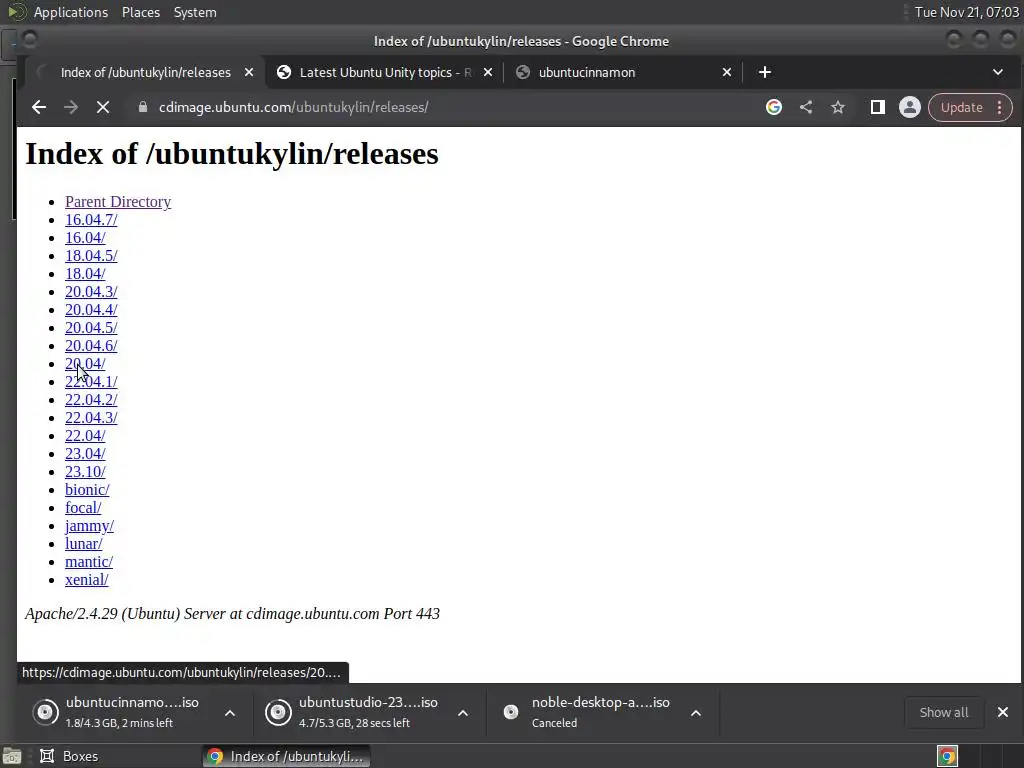Open the 20.04.6/ directory link

click(91, 345)
